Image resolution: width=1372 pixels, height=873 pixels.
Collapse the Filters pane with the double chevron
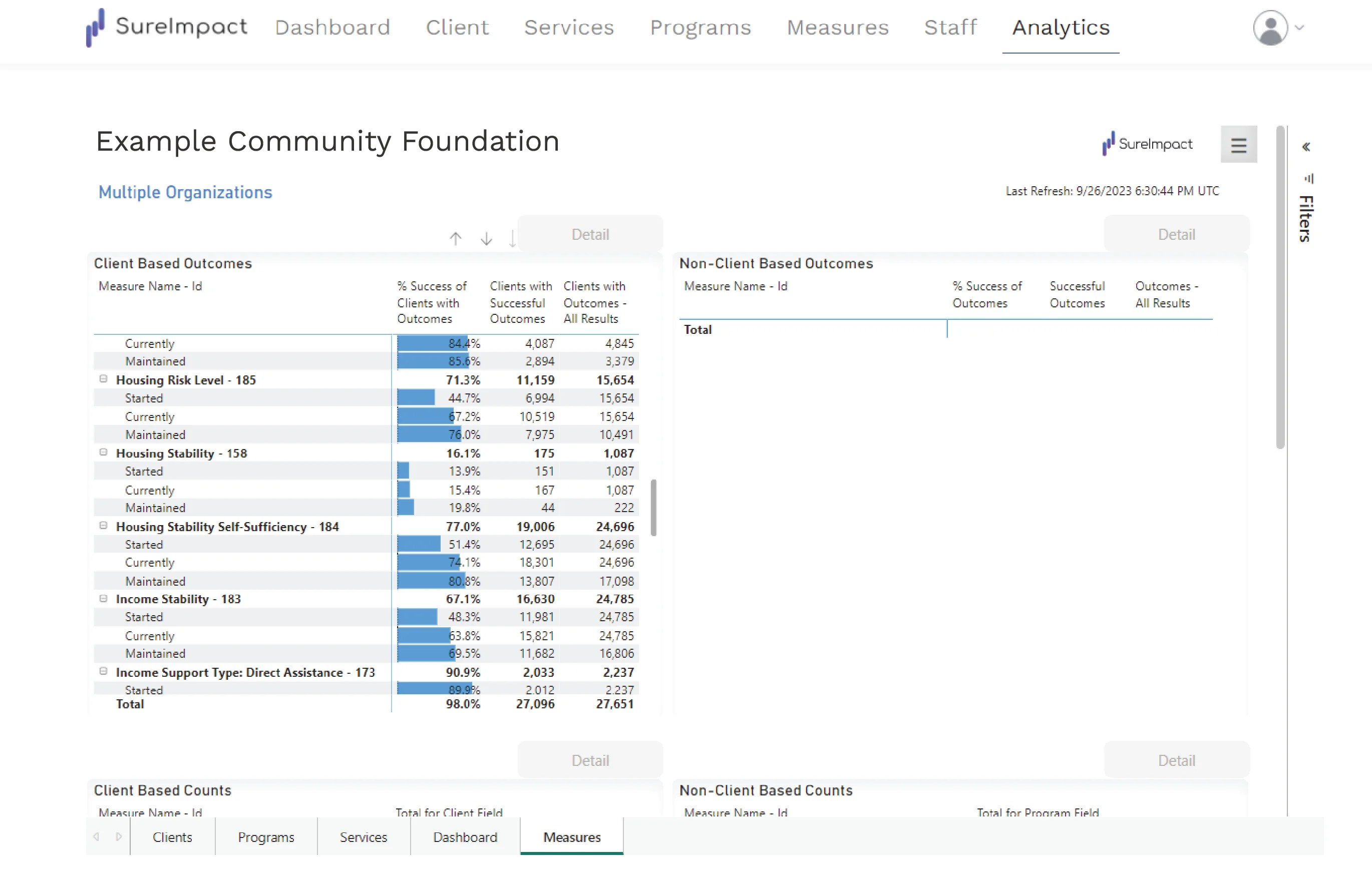coord(1306,147)
